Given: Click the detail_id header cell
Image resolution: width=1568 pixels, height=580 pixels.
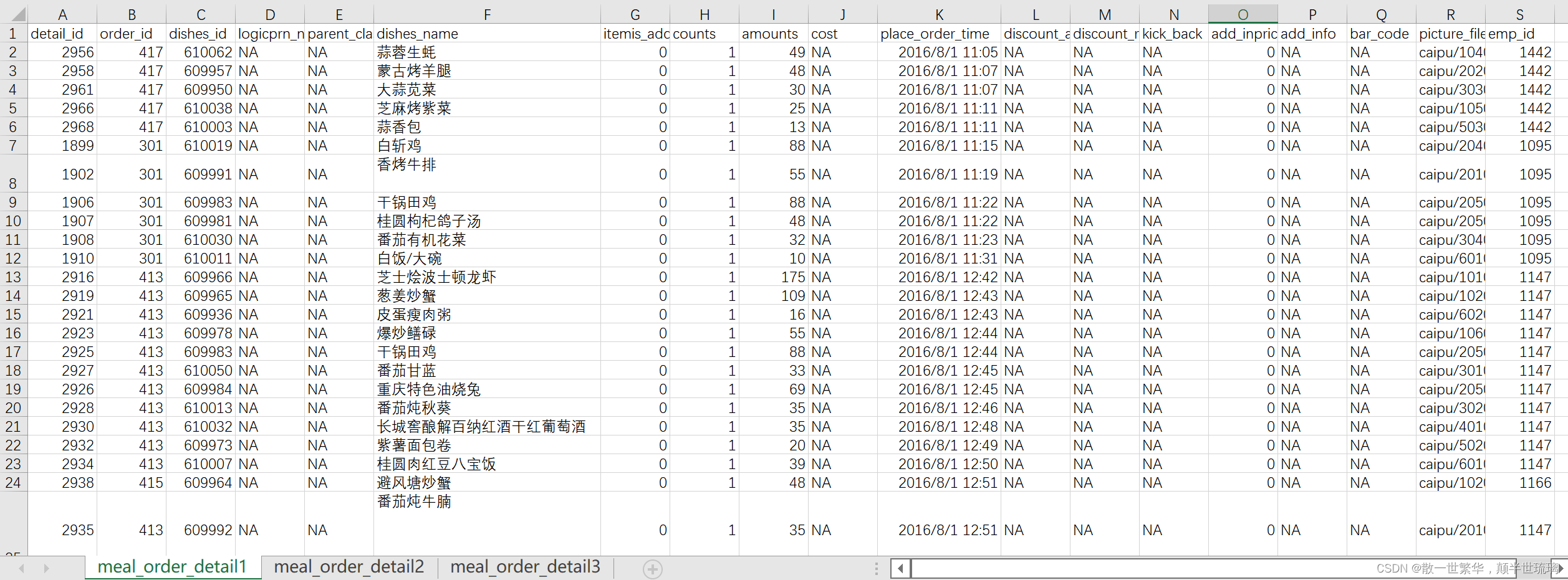Looking at the screenshot, I should 62,34.
